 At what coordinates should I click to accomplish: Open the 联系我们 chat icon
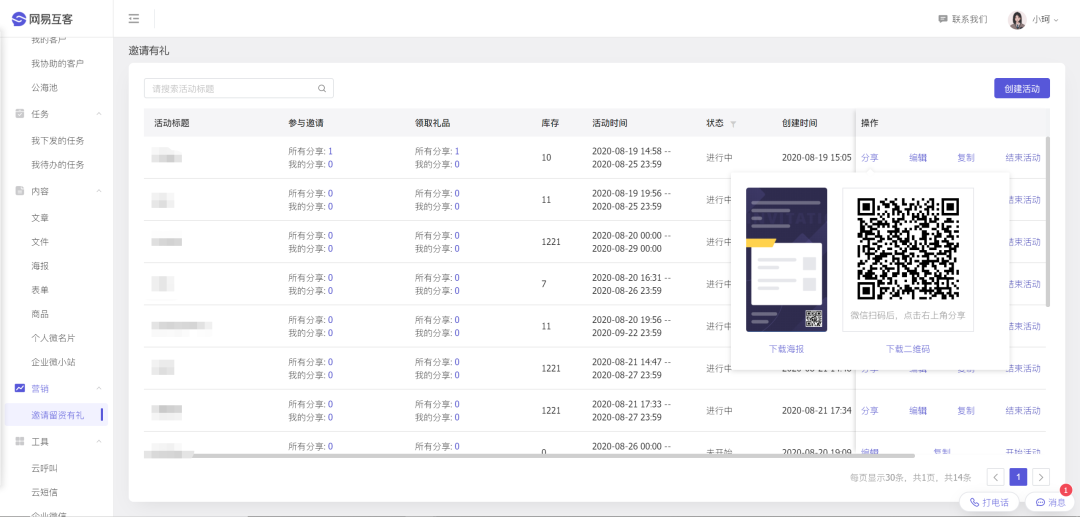pos(943,19)
